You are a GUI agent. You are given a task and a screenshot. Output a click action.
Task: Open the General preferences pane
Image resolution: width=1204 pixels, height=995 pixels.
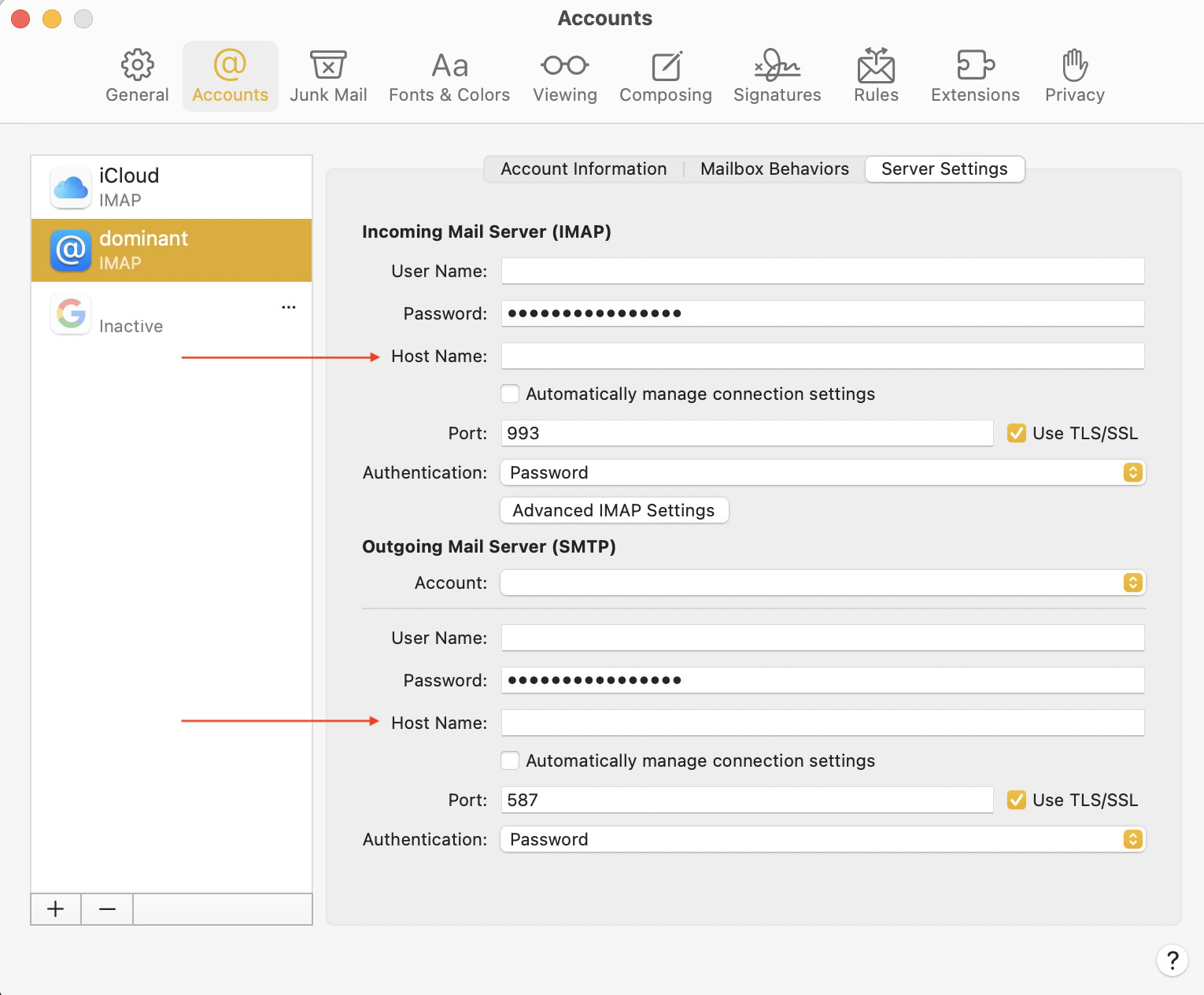pos(137,76)
